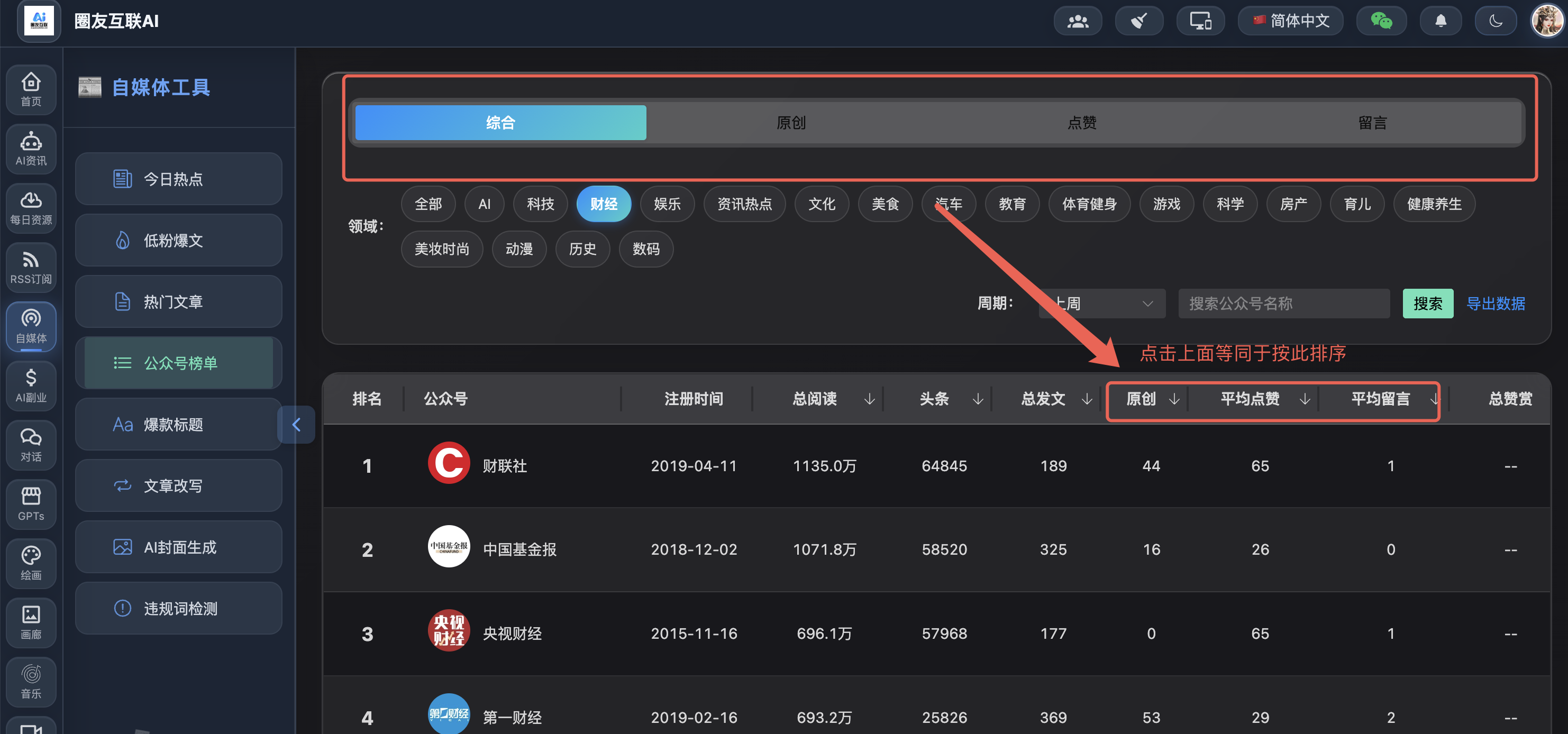The height and width of the screenshot is (734, 1568).
Task: Sort by 头条 column arrow
Action: click(x=978, y=399)
